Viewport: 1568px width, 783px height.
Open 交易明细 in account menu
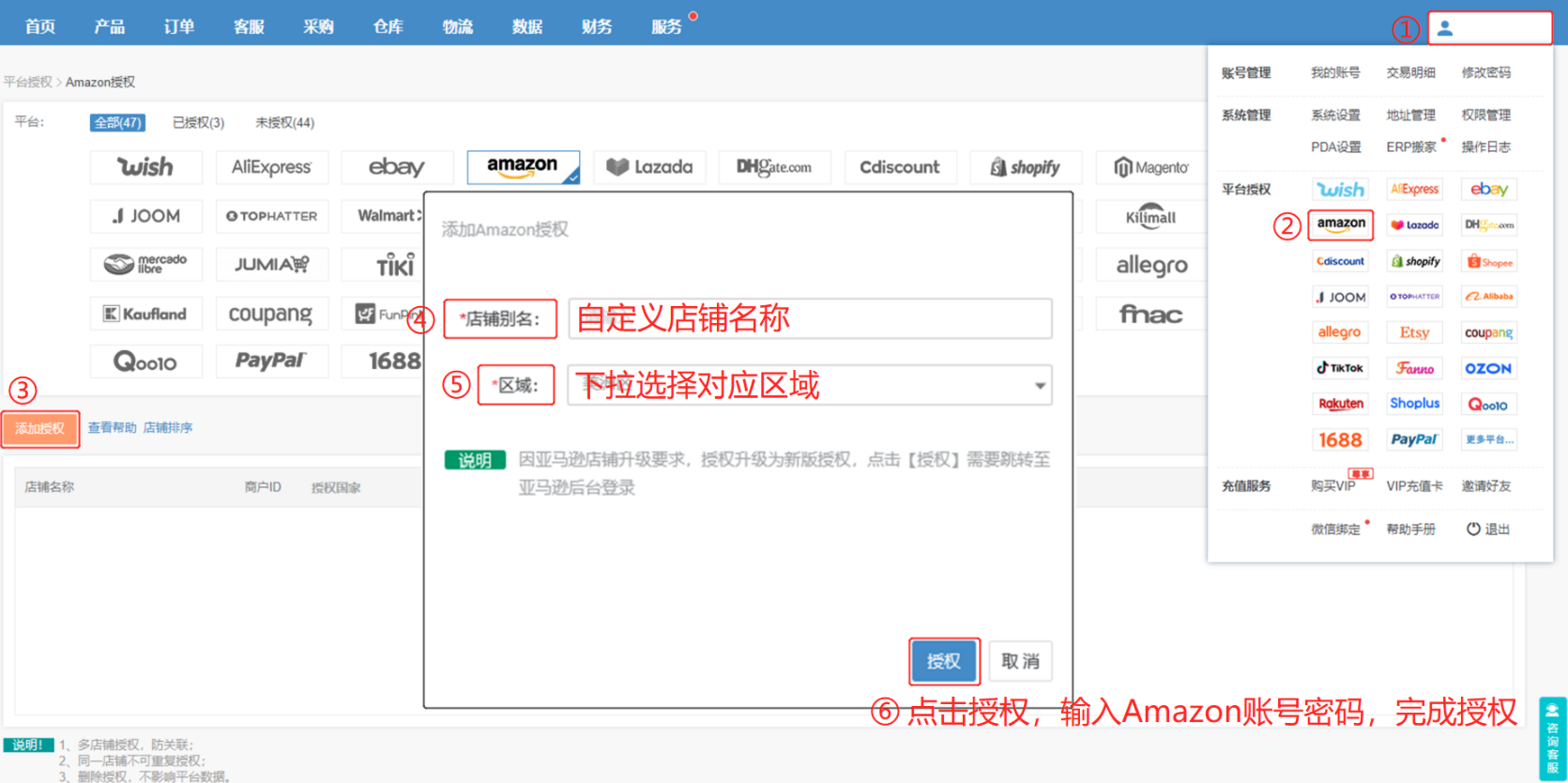point(1410,72)
